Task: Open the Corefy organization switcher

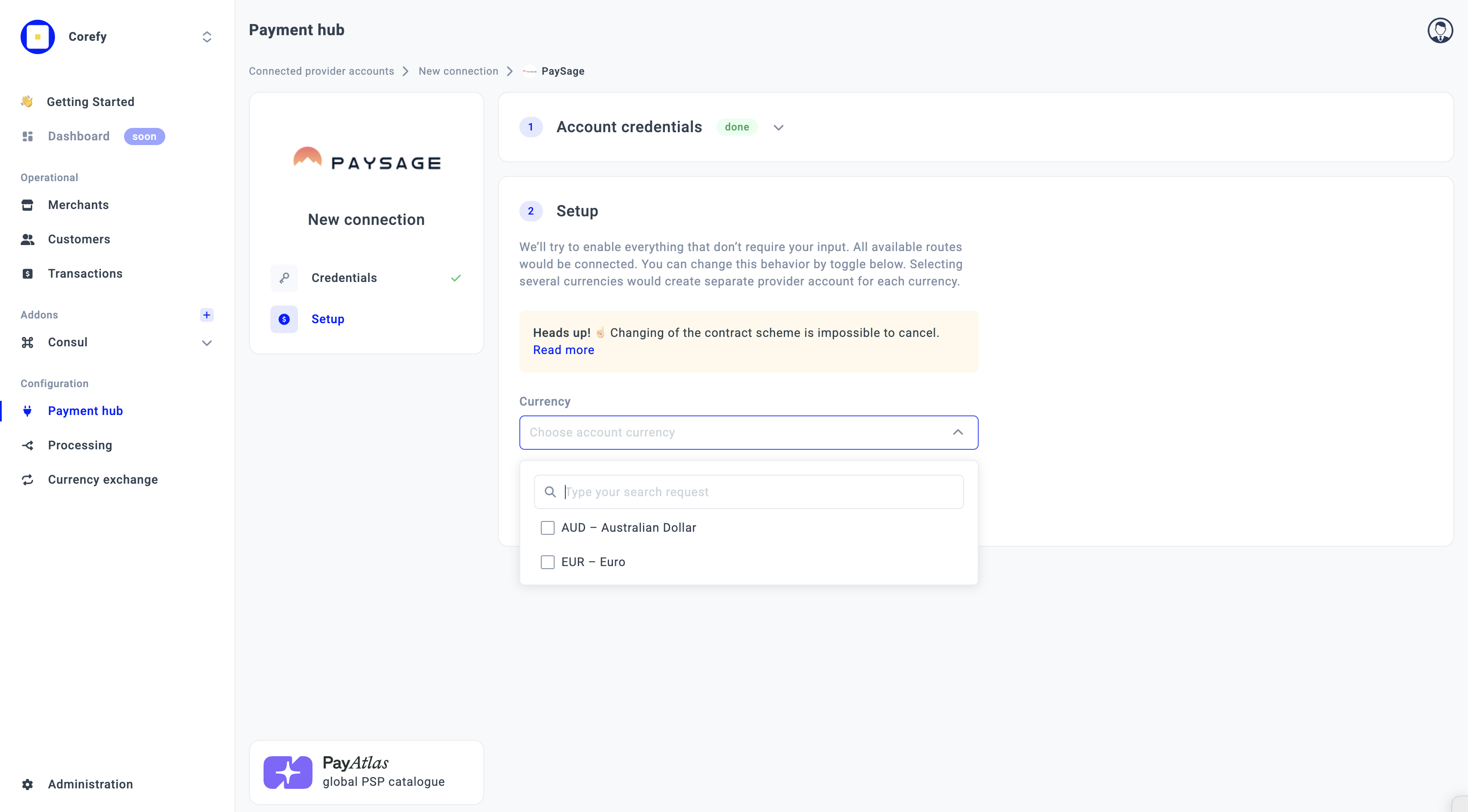Action: [206, 37]
